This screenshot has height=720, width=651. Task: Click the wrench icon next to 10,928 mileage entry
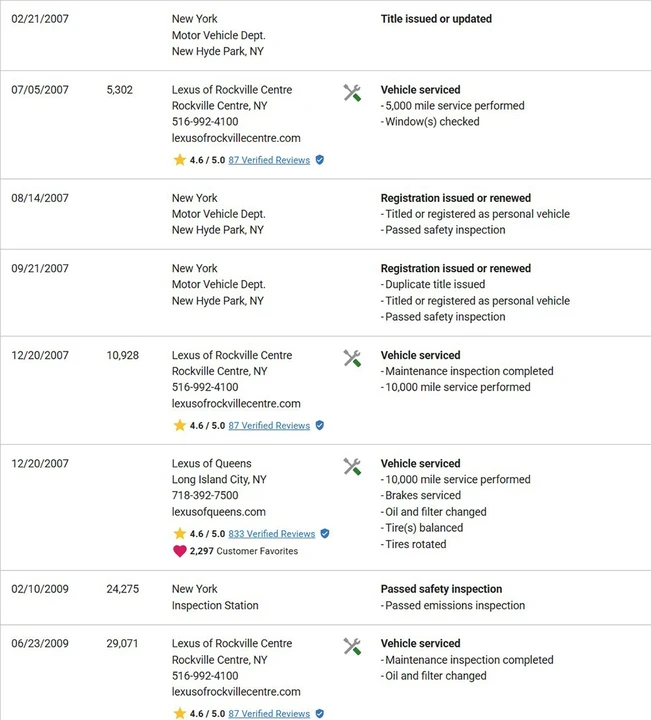(x=352, y=358)
